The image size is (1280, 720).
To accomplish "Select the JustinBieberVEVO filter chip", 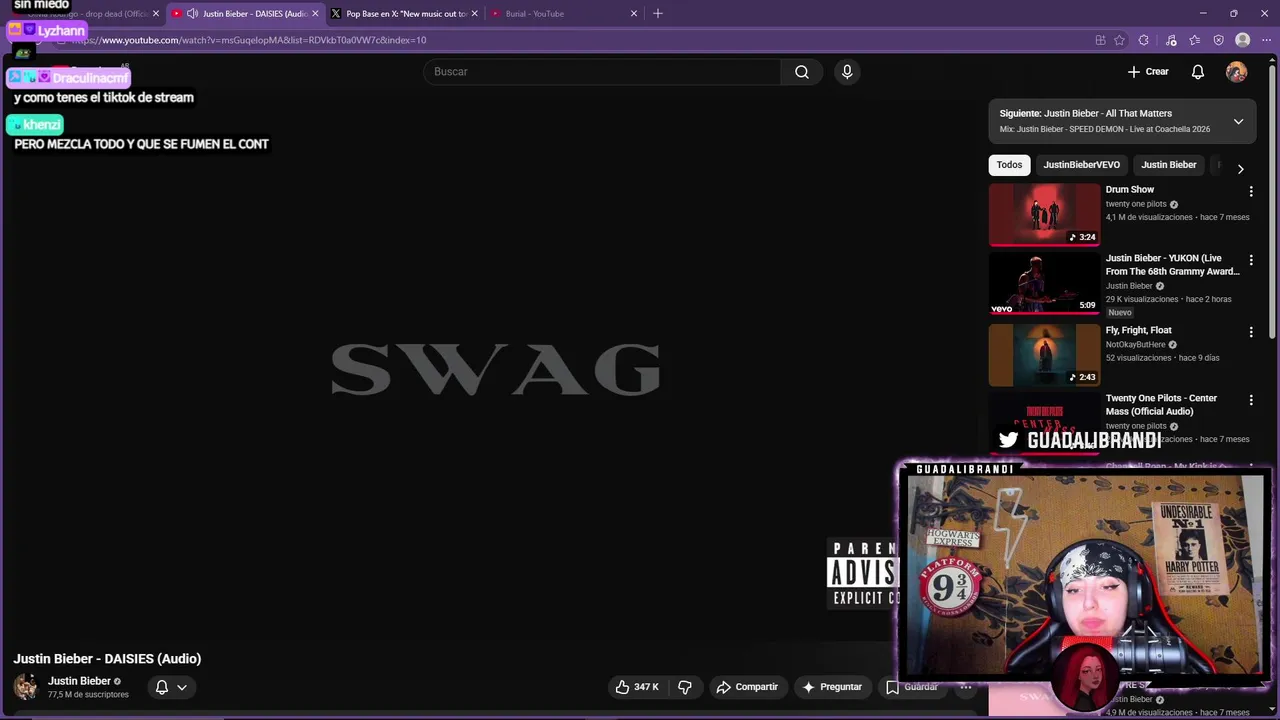I will click(x=1081, y=165).
